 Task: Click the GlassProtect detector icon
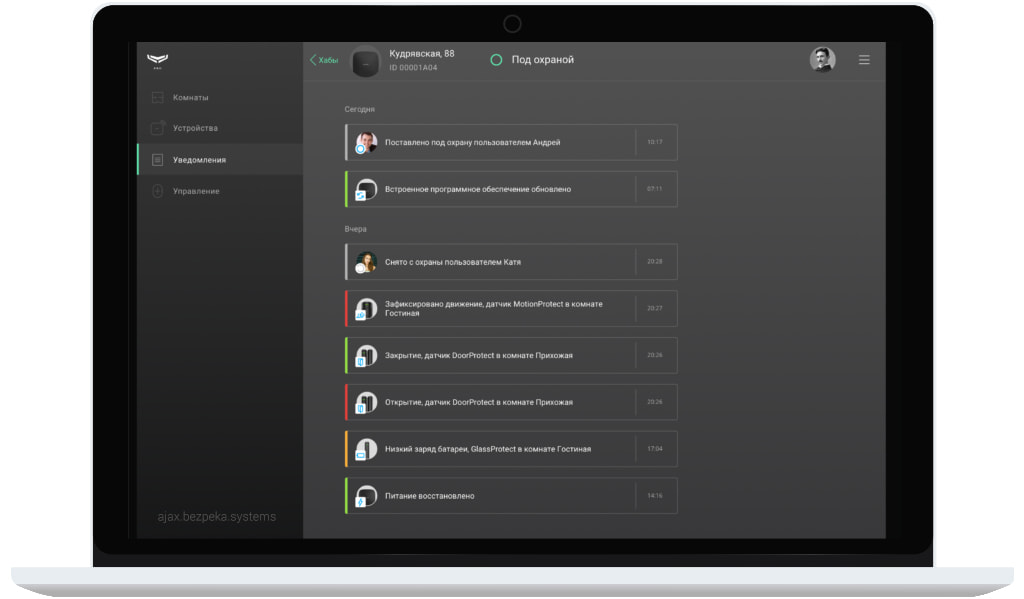[x=366, y=449]
